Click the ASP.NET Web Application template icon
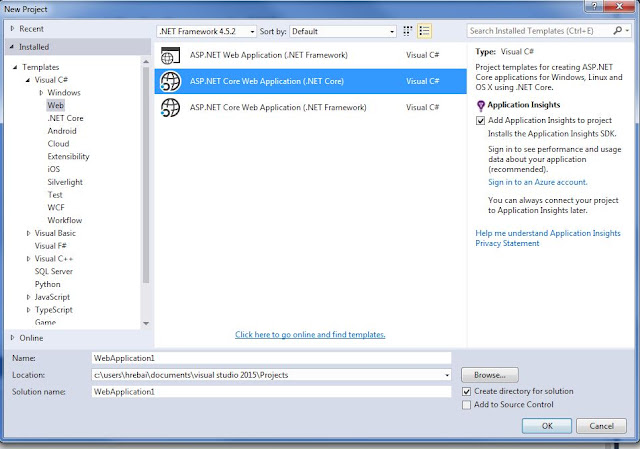This screenshot has width=640, height=449. (170, 55)
